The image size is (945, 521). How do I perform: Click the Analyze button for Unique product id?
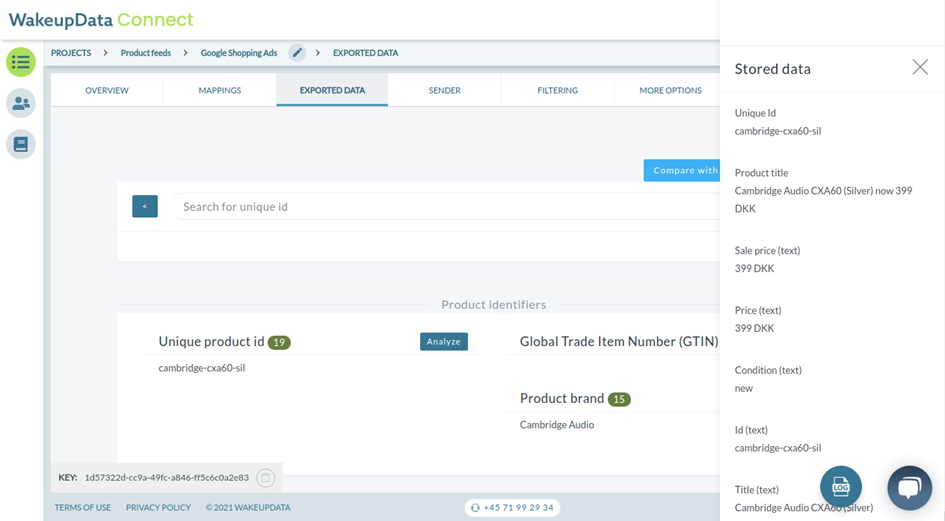pos(444,341)
